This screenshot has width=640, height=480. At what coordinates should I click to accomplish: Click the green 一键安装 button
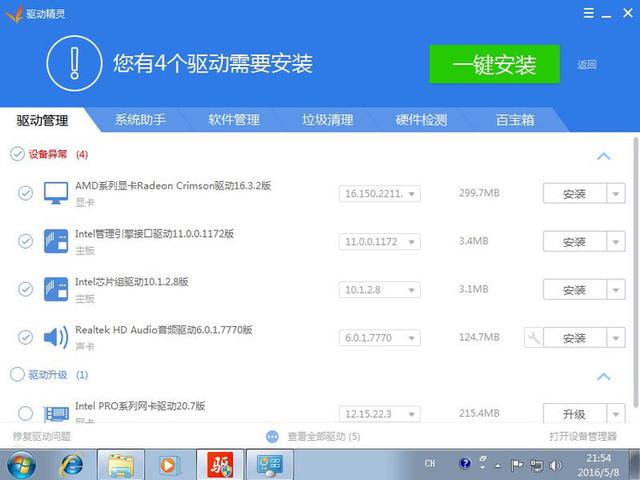(x=494, y=64)
